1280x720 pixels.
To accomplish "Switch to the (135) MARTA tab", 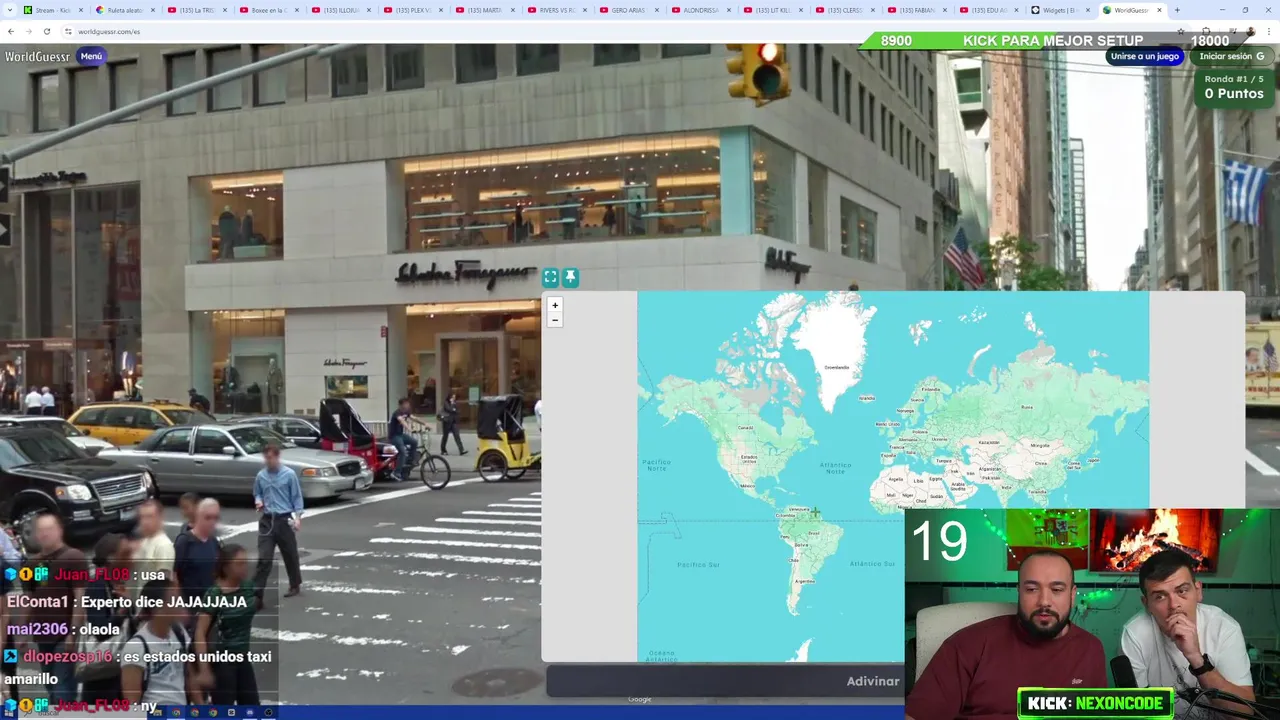I will (x=484, y=10).
